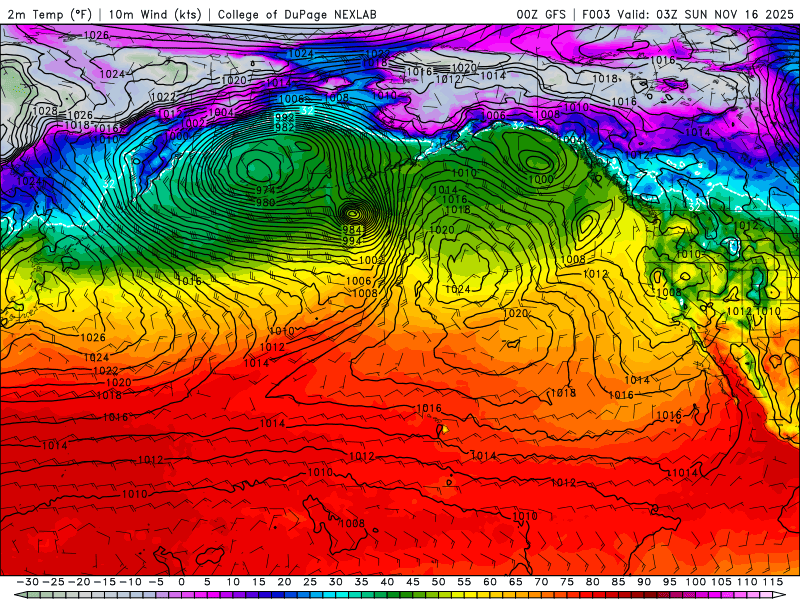Select the 40 temperature scale label

pos(387,582)
